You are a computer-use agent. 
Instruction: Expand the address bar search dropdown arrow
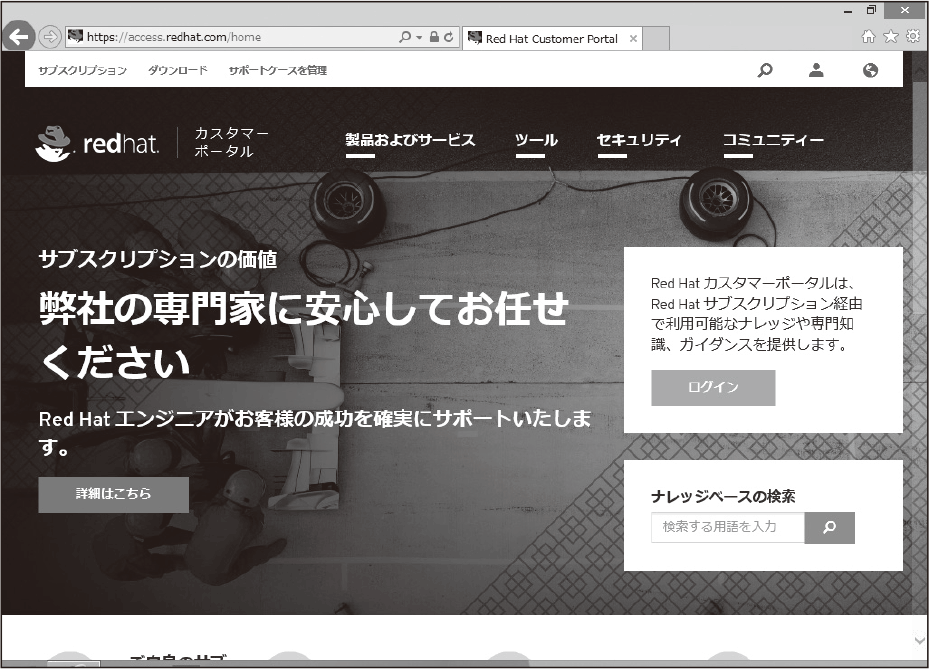419,37
